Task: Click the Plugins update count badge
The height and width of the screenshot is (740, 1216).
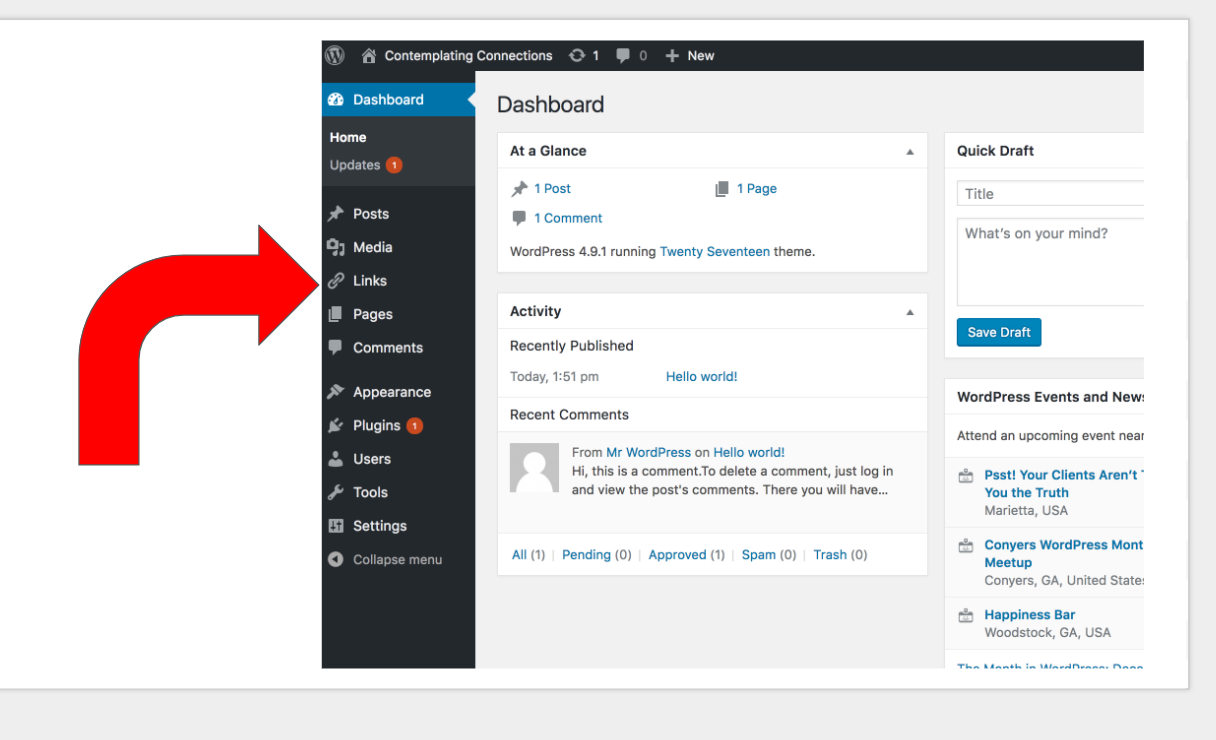Action: pyautogui.click(x=415, y=426)
